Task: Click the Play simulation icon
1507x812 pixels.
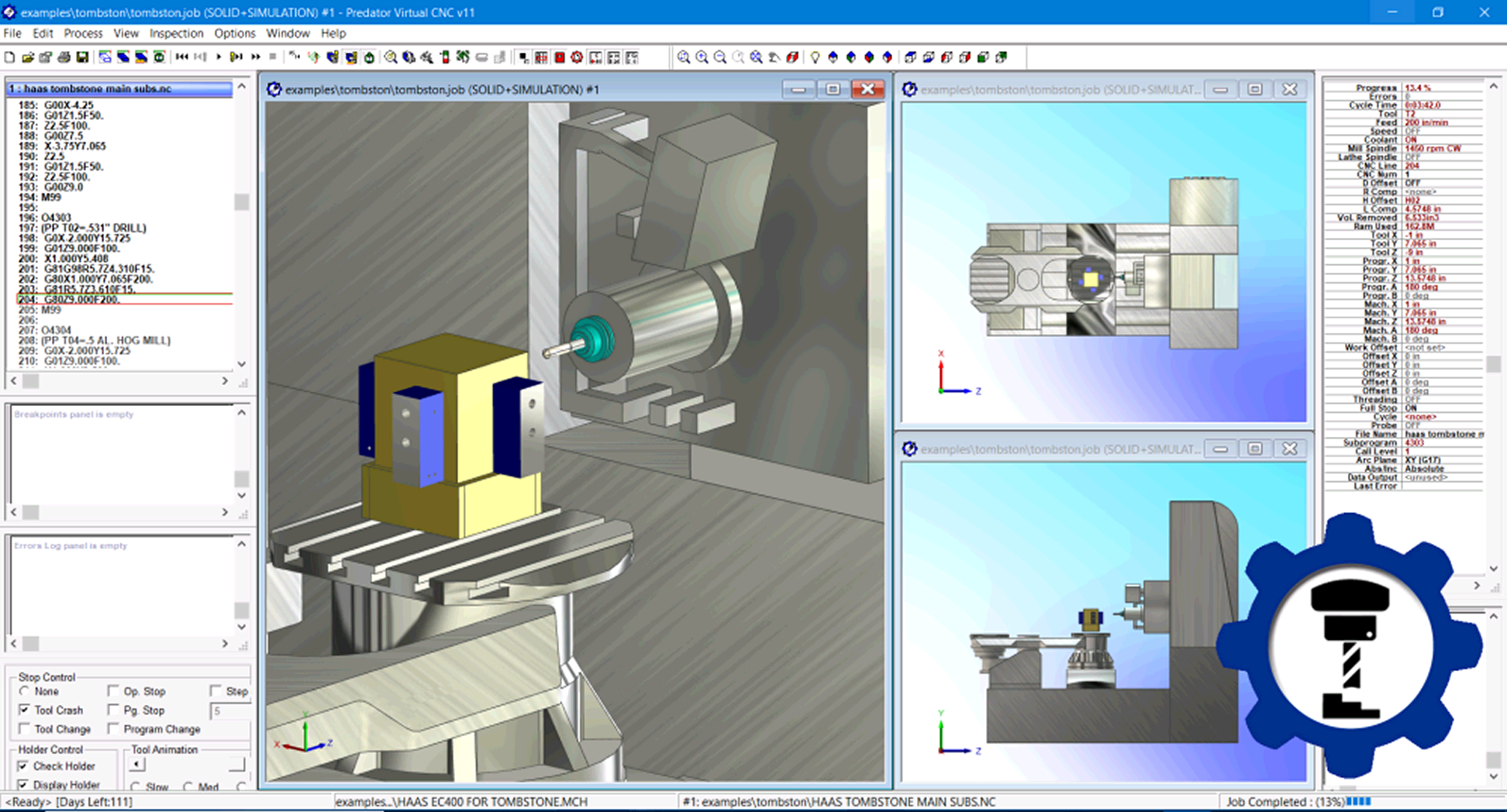Action: click(219, 57)
